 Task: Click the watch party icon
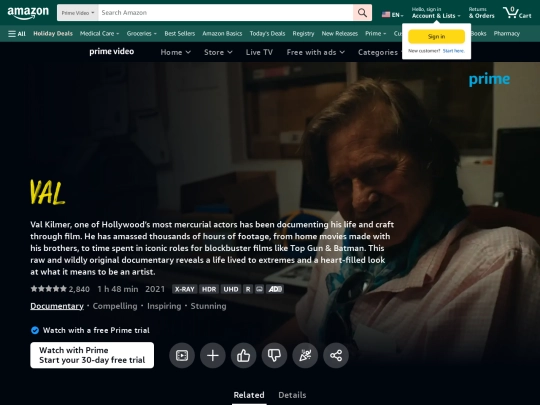305,355
